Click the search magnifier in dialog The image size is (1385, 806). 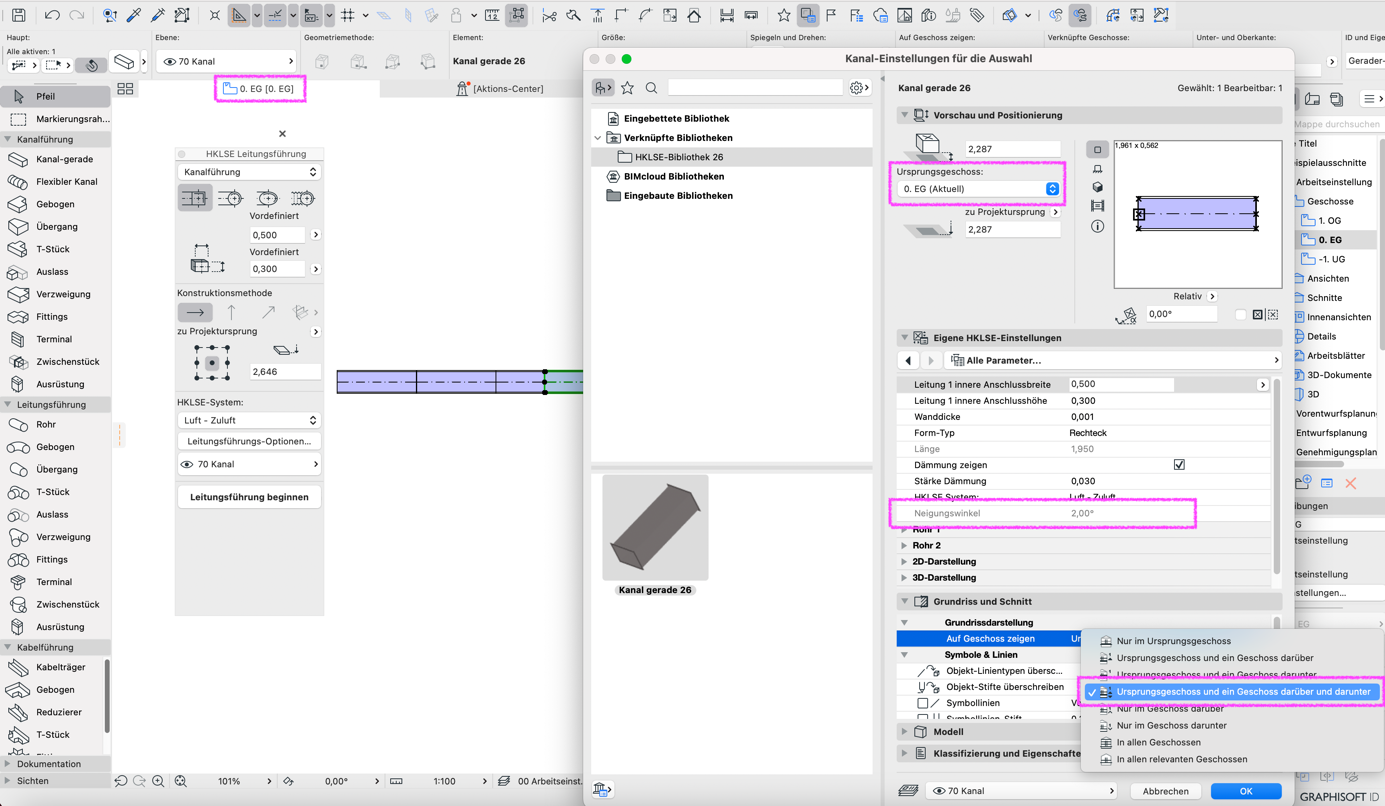(x=651, y=88)
